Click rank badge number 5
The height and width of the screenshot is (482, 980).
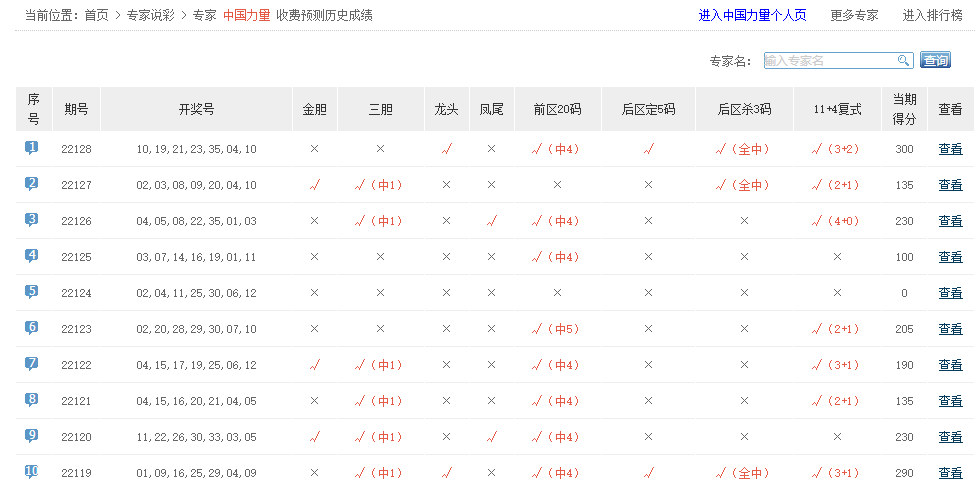[x=32, y=292]
